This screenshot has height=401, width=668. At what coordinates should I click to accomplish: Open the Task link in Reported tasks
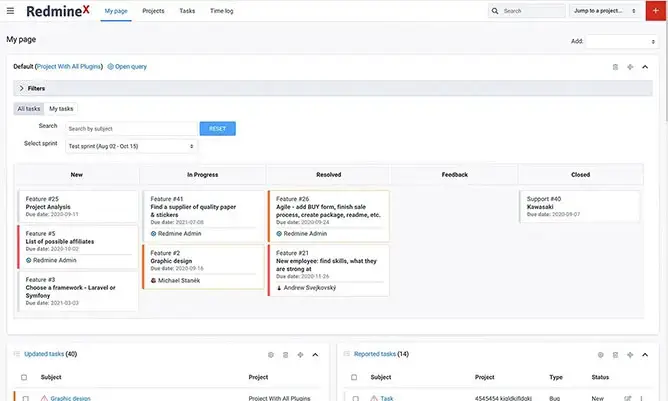coord(387,398)
